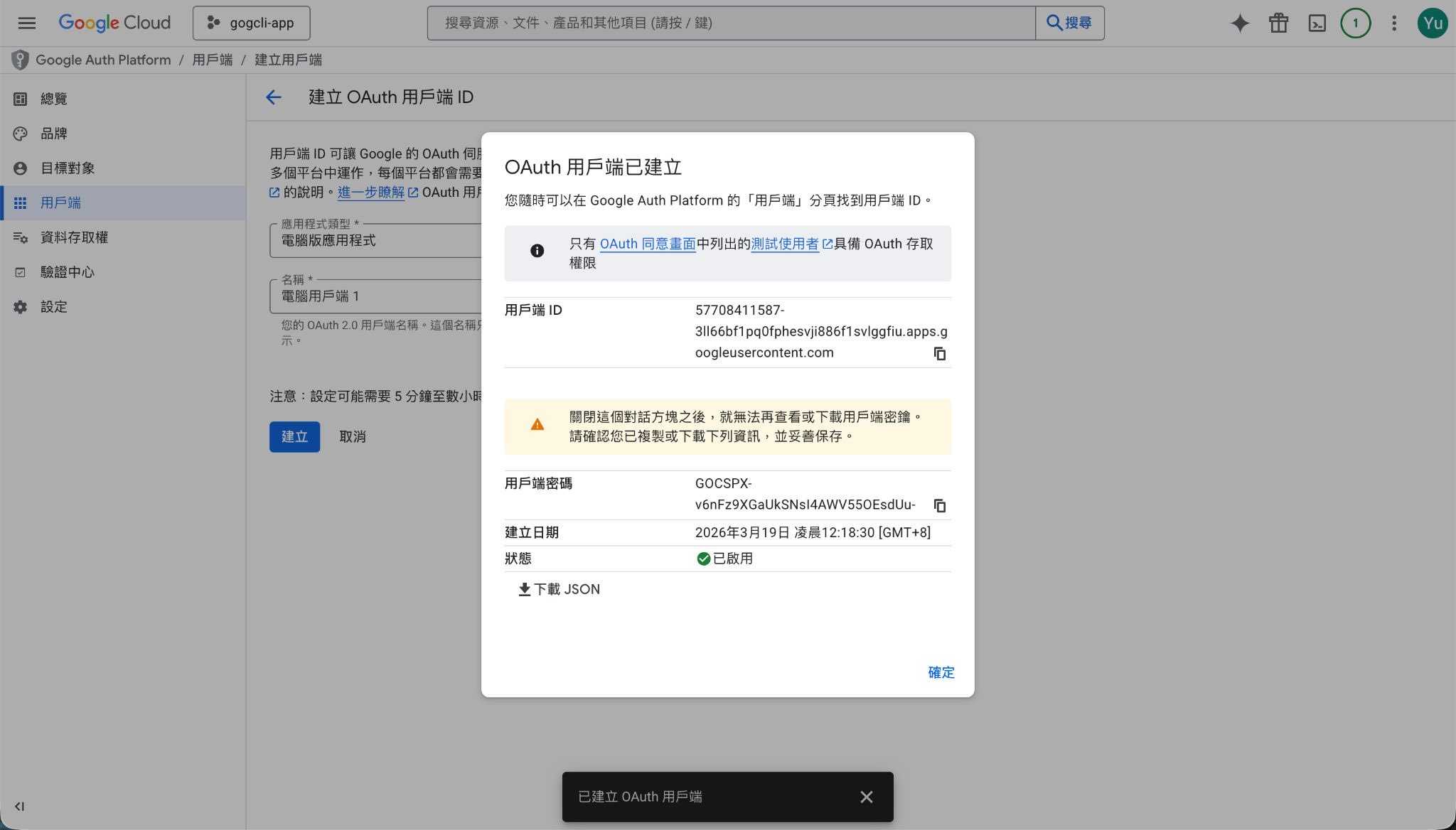Open the OAuth 同意畫面 link
The image size is (1456, 830).
coord(647,244)
